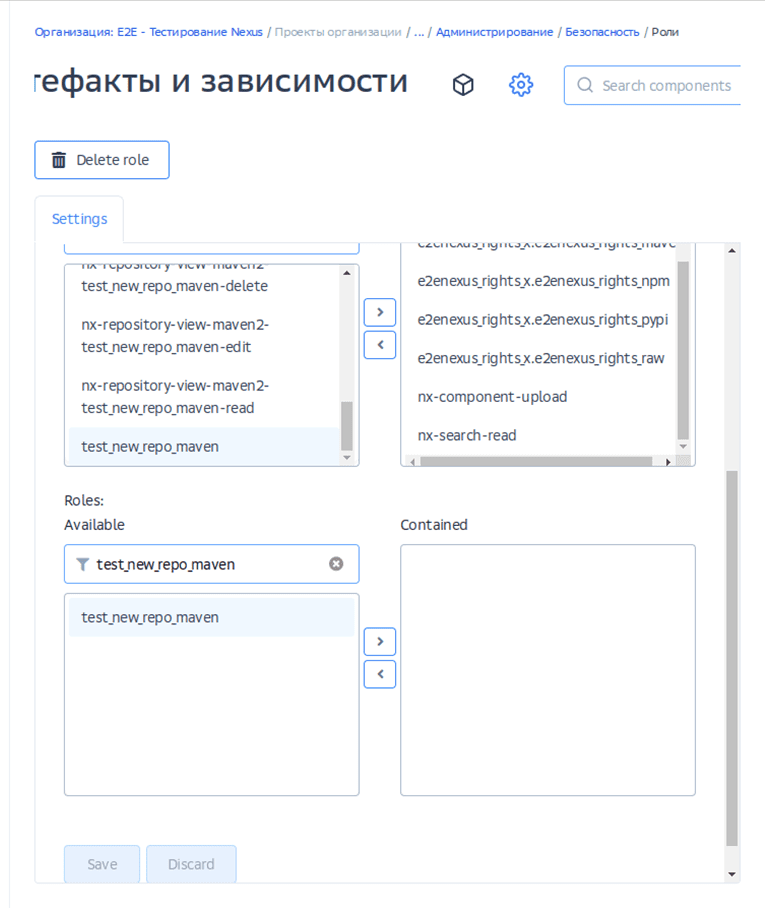Click the trash icon on Delete role

59,160
